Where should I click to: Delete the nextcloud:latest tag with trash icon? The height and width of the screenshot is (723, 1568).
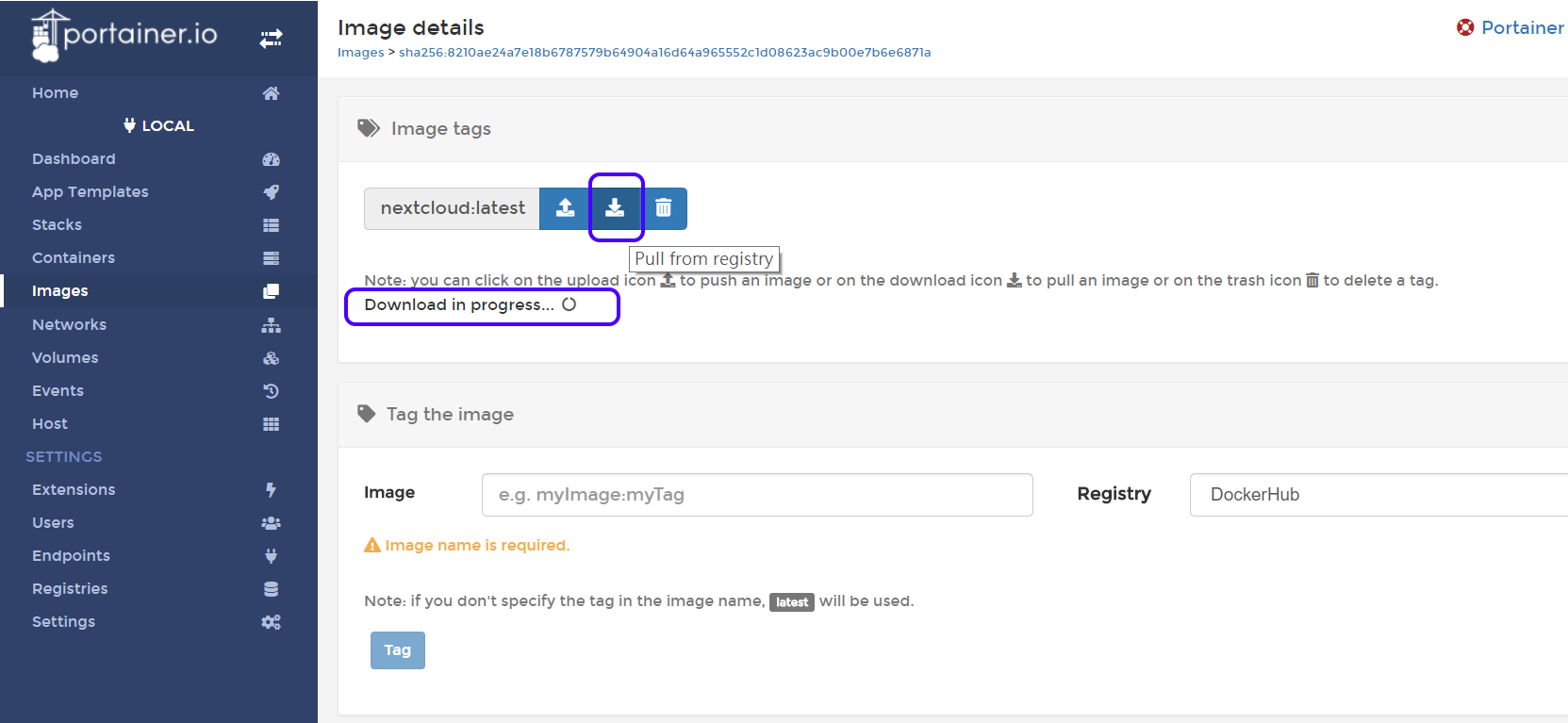pyautogui.click(x=664, y=208)
